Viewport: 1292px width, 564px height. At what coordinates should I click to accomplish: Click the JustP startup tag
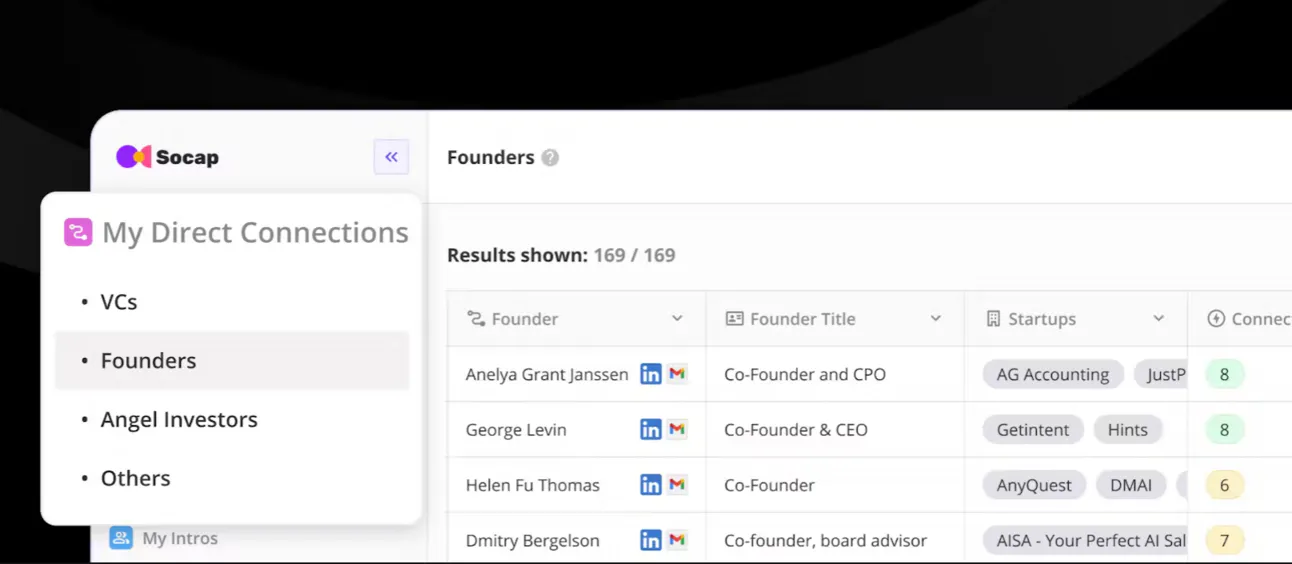pos(1161,375)
